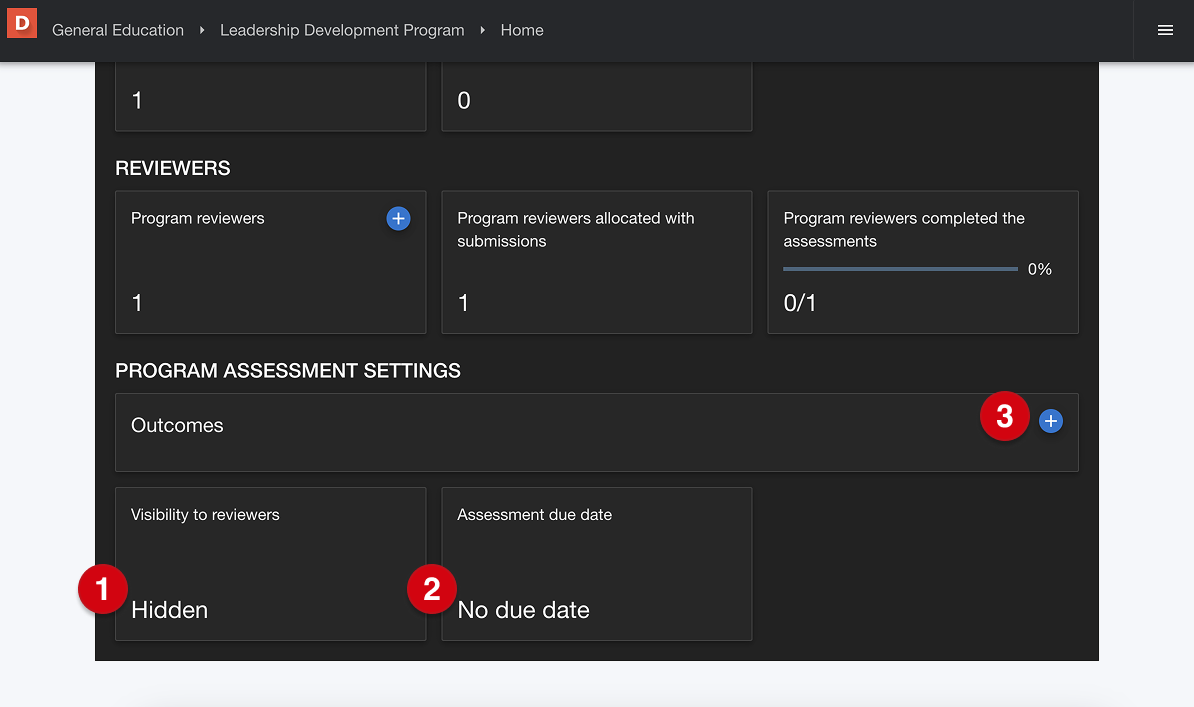
Task: Open Assessment due date setting card
Action: (597, 564)
